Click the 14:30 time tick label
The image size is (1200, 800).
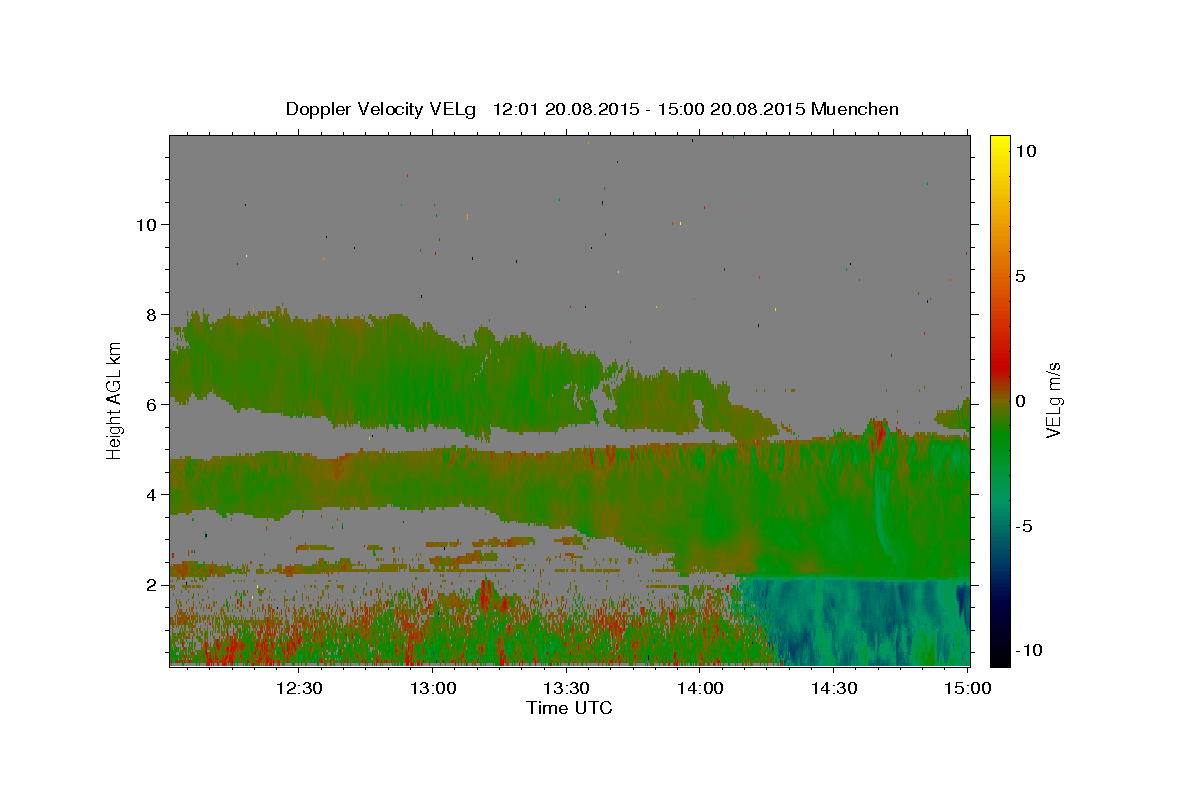[x=835, y=688]
